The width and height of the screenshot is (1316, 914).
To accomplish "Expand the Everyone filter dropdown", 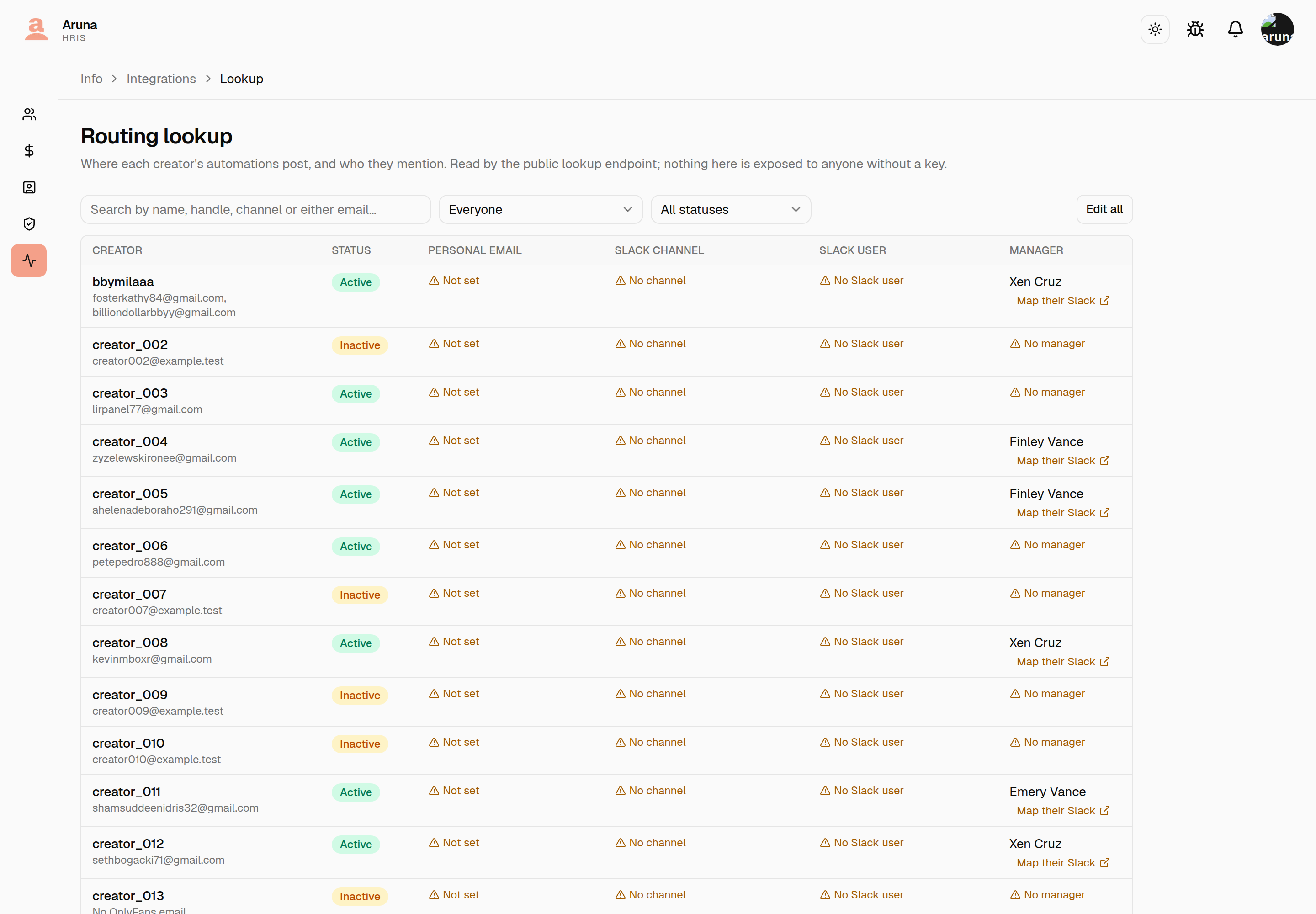I will [x=541, y=210].
